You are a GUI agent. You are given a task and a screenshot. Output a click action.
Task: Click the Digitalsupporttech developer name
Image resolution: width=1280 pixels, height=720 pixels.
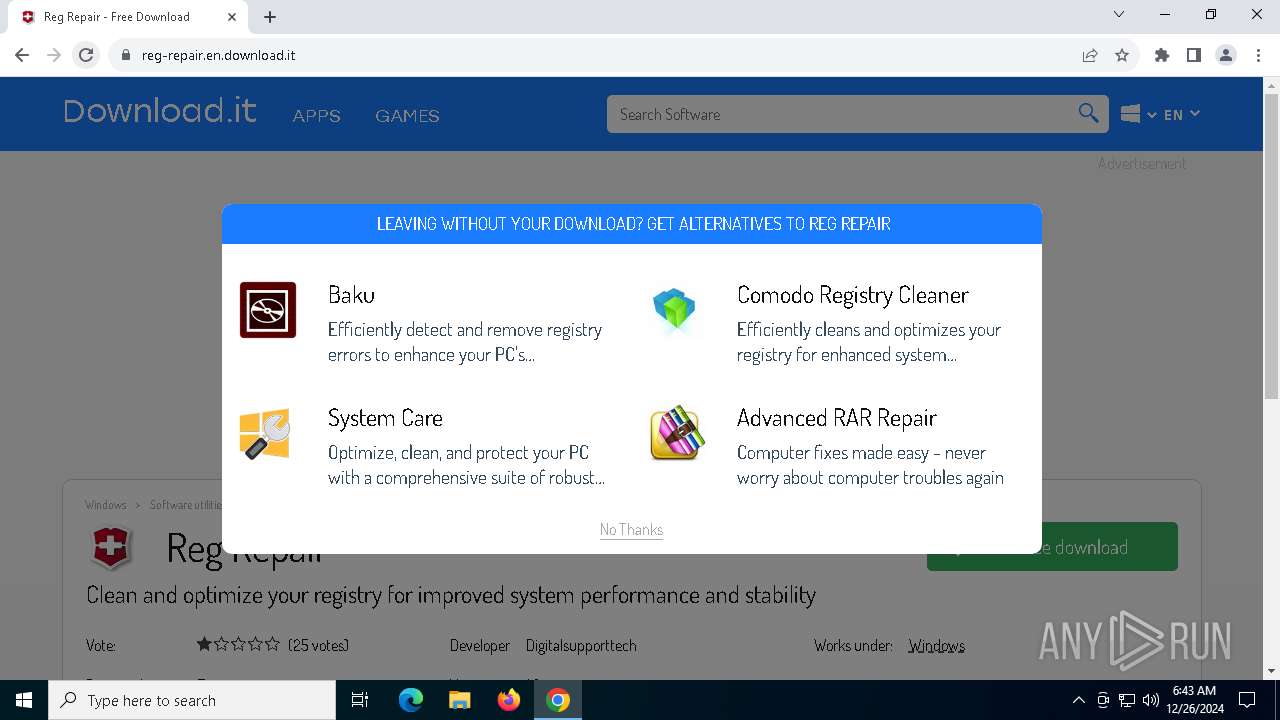pos(581,646)
